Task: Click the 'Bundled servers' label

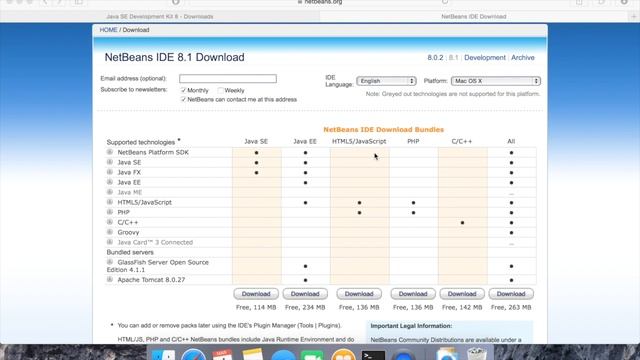Action: point(130,252)
